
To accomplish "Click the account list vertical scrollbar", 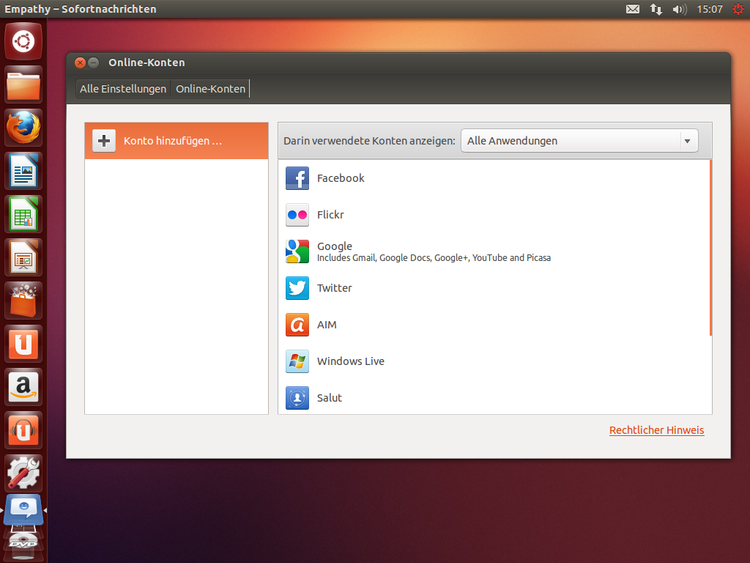I will pos(710,248).
